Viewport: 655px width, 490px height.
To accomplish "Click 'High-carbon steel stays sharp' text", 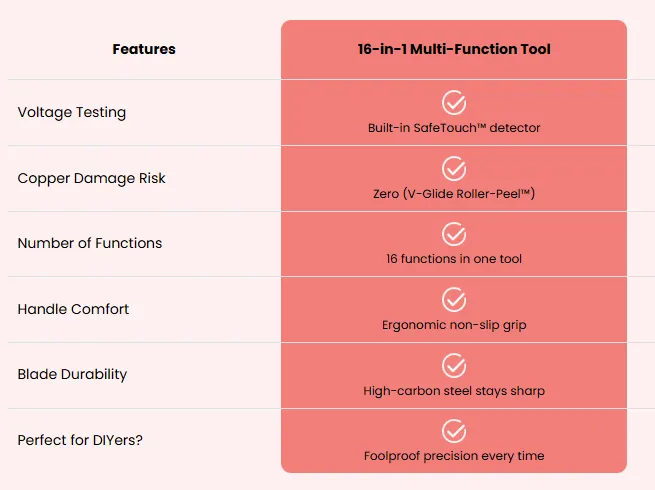I will (454, 391).
